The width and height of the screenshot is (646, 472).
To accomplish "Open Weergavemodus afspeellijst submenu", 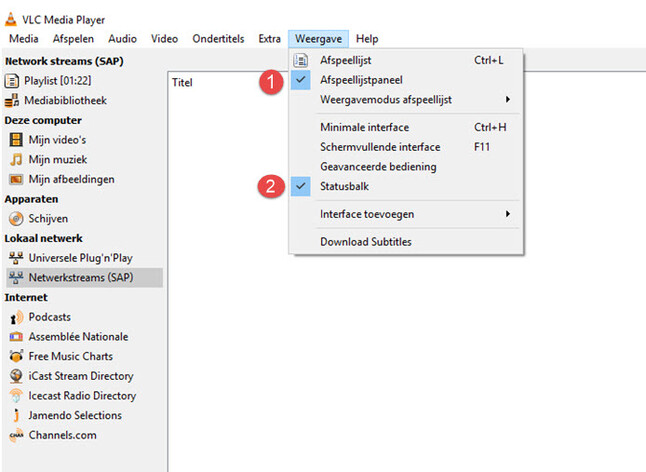I will pyautogui.click(x=406, y=100).
